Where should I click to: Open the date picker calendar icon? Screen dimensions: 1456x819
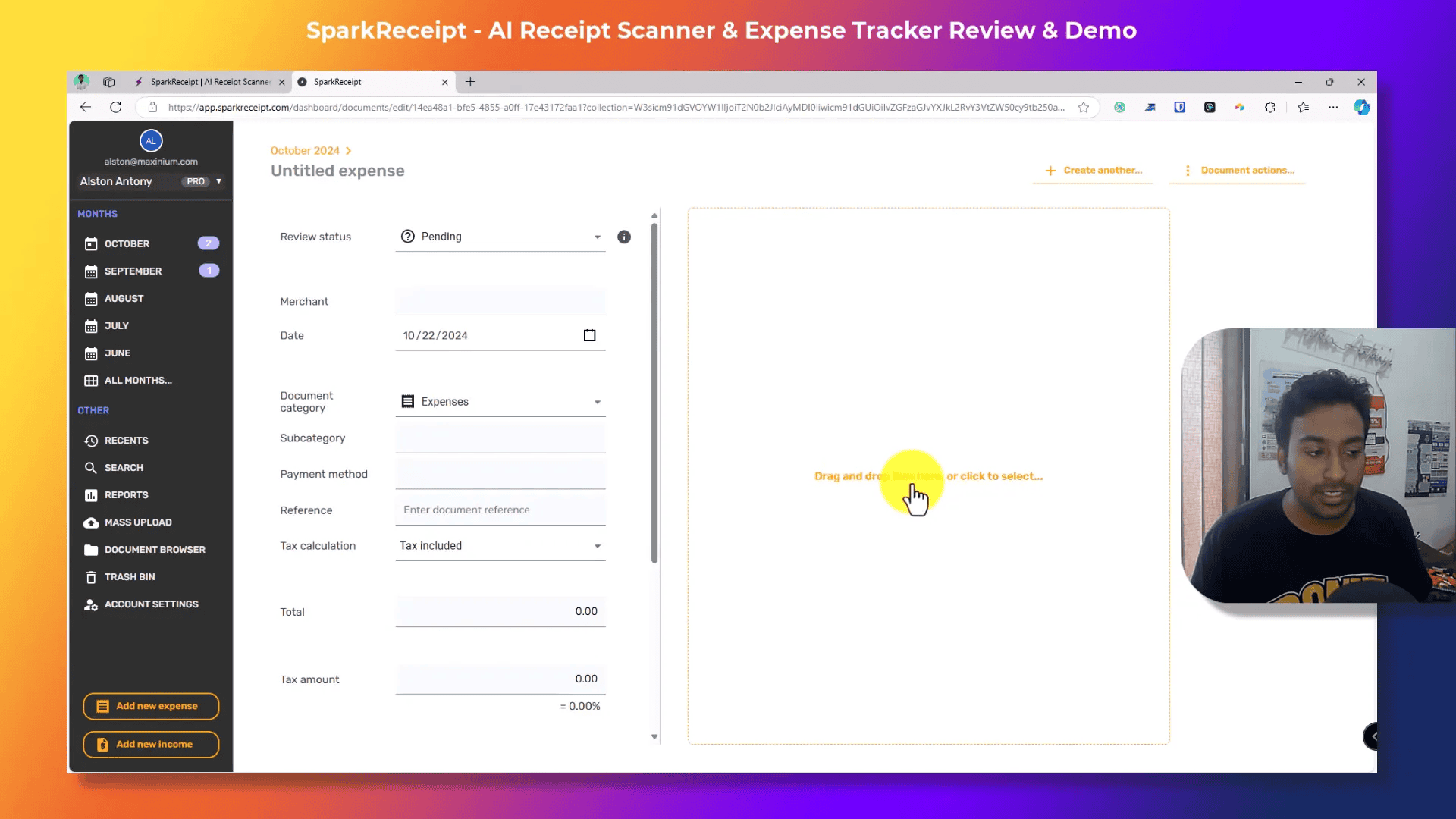click(x=589, y=335)
